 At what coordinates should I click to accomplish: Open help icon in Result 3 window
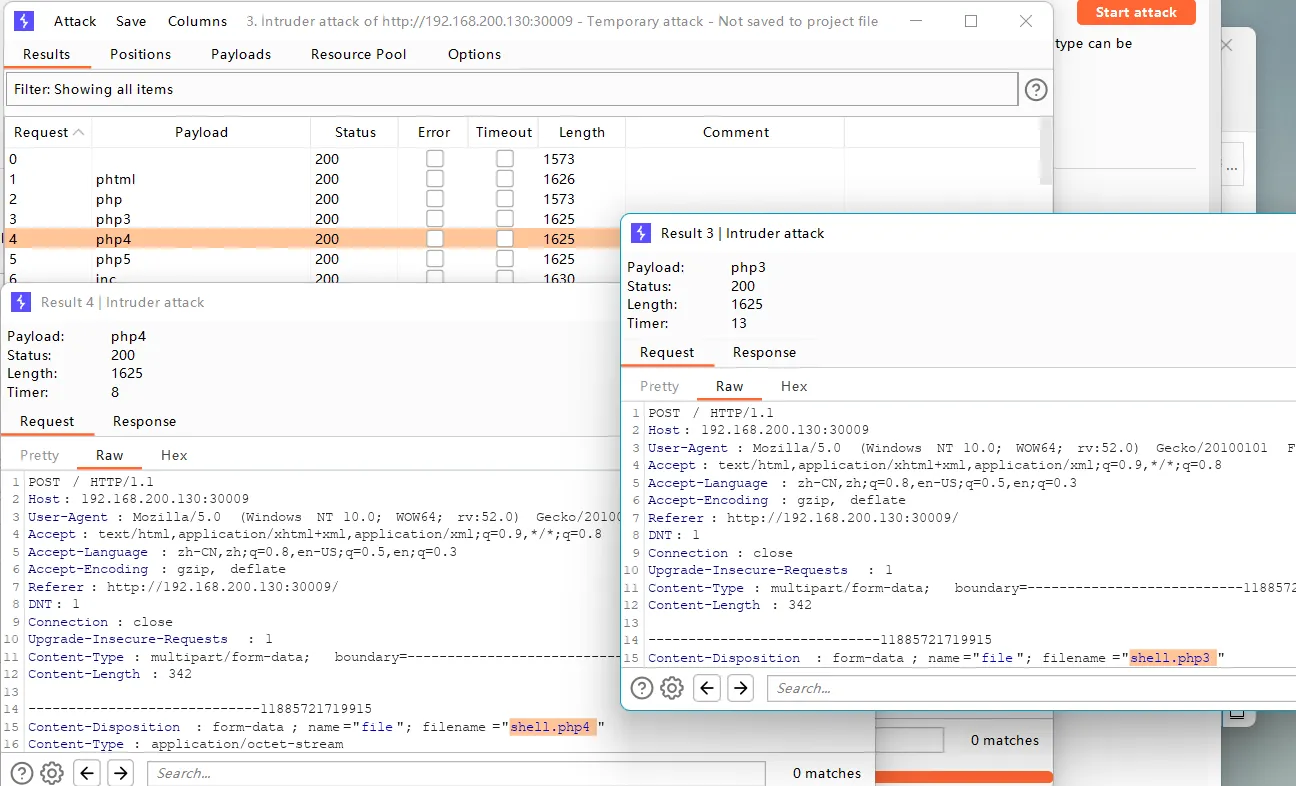click(642, 688)
